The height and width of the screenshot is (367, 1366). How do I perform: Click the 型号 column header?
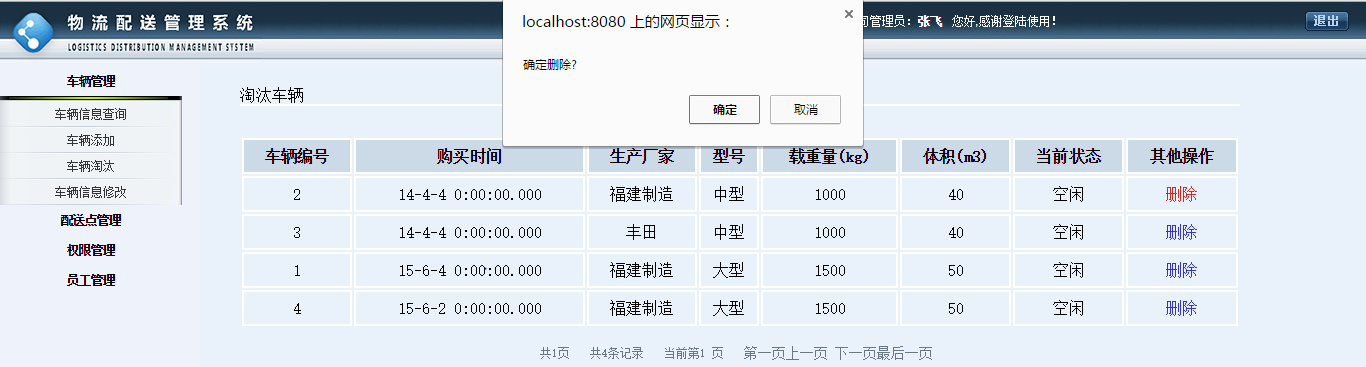tap(728, 156)
